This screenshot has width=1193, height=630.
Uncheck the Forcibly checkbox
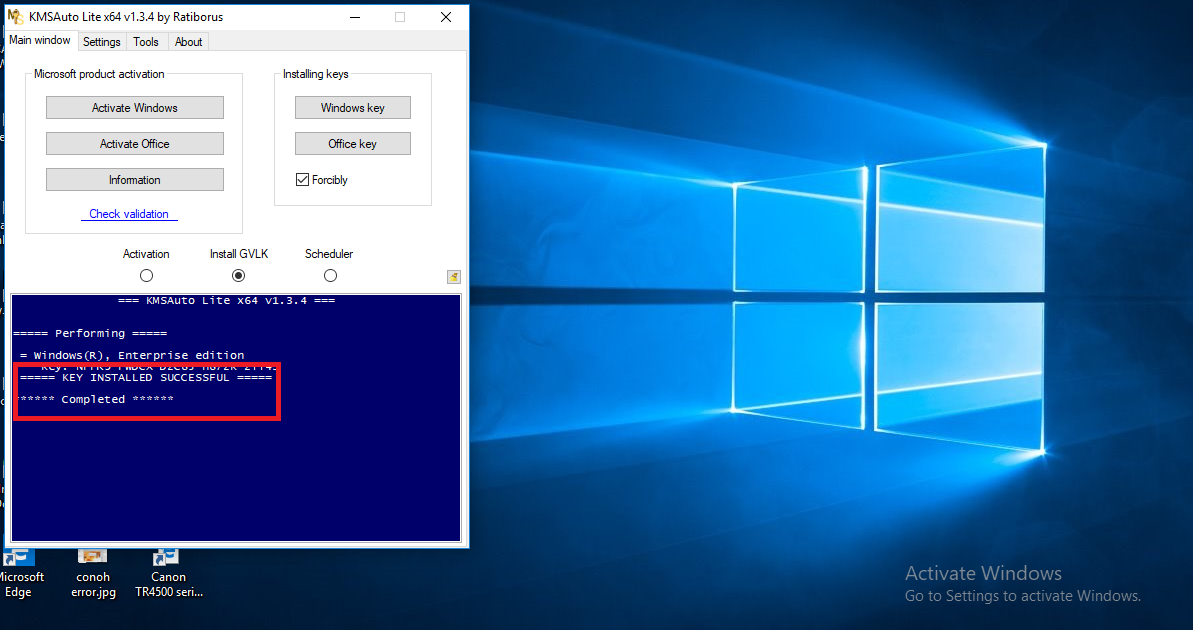(x=302, y=180)
